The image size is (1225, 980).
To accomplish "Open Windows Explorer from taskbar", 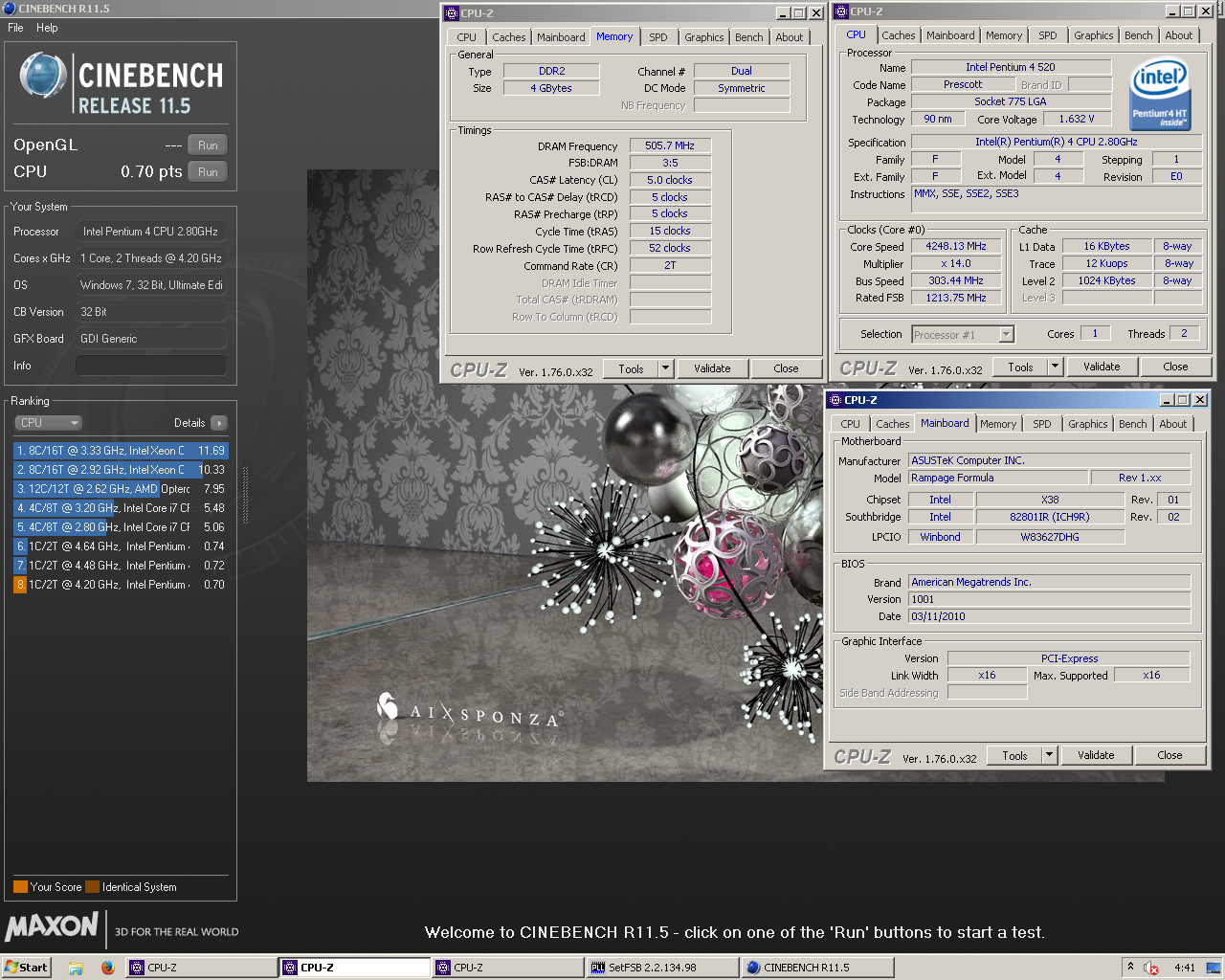I will pos(76,968).
